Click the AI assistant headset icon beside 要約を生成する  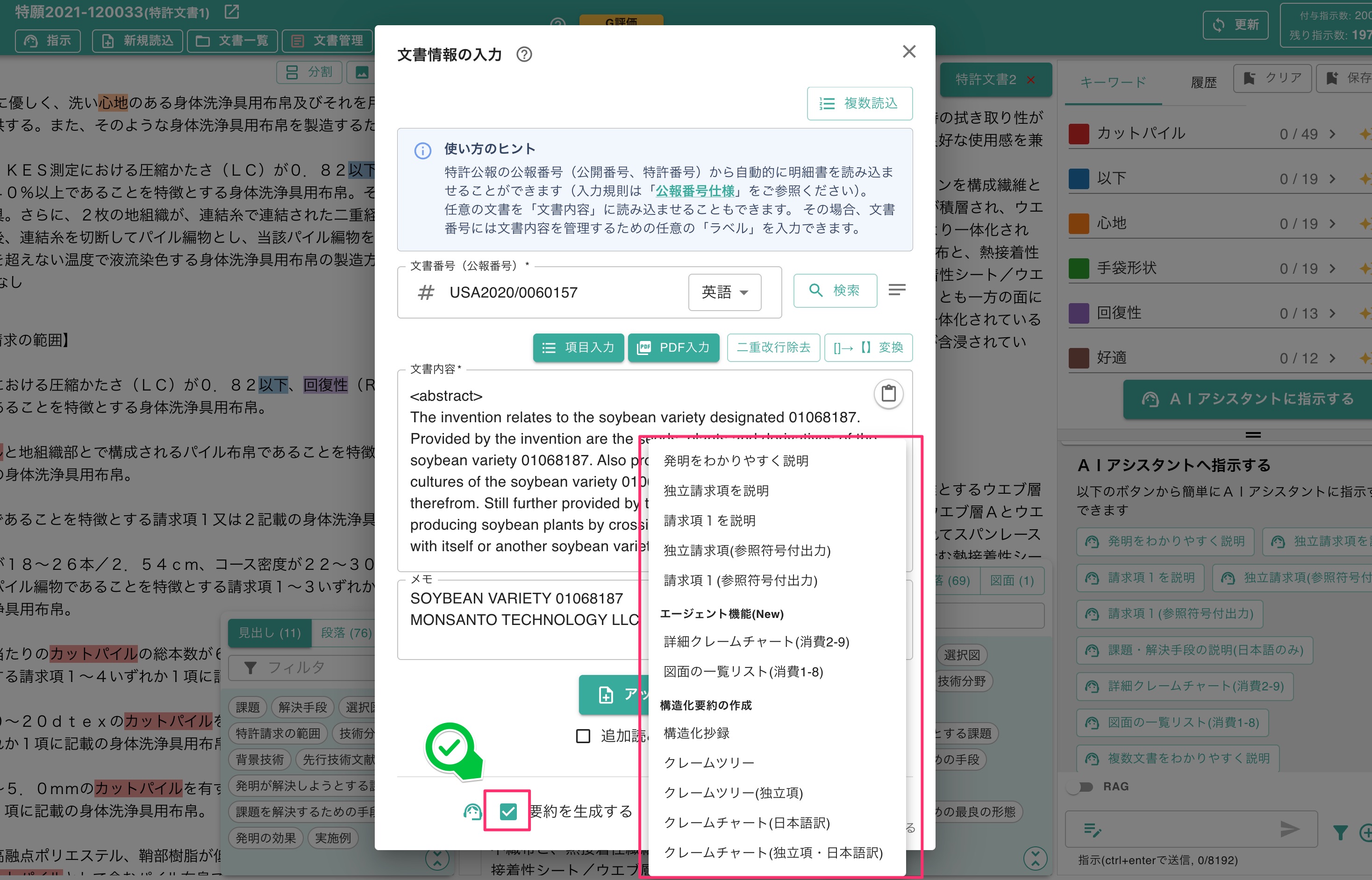pyautogui.click(x=472, y=811)
